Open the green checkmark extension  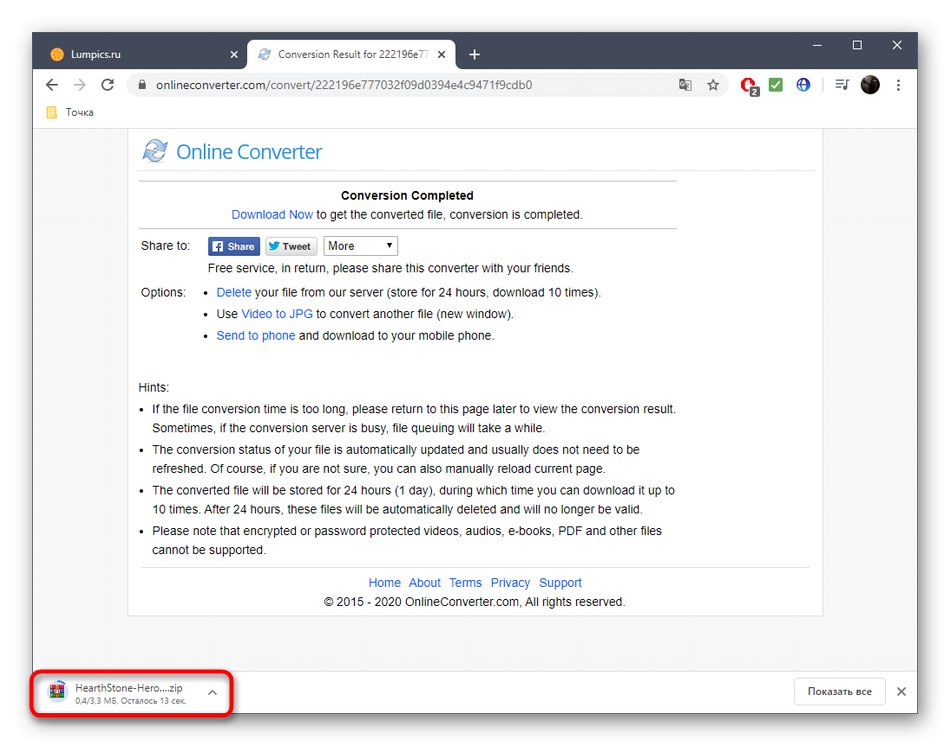tap(775, 85)
